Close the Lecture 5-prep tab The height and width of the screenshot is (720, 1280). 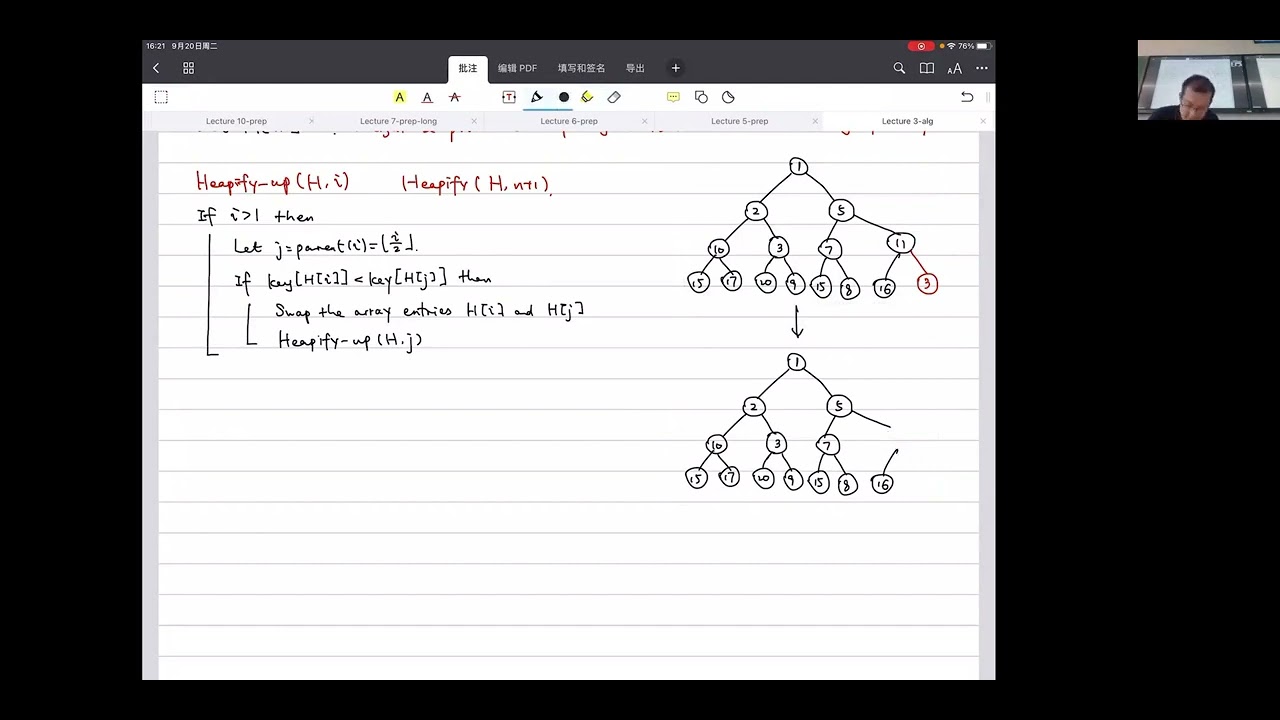[x=816, y=121]
